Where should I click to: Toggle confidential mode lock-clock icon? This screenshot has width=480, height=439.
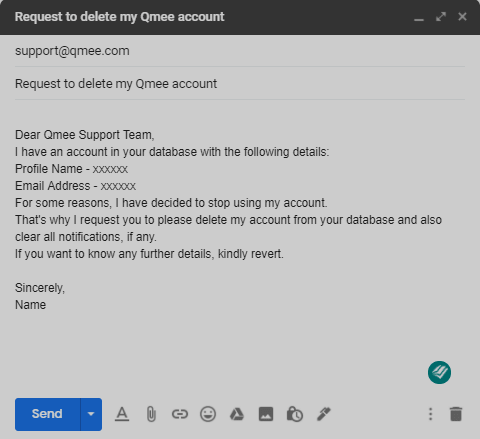(295, 414)
